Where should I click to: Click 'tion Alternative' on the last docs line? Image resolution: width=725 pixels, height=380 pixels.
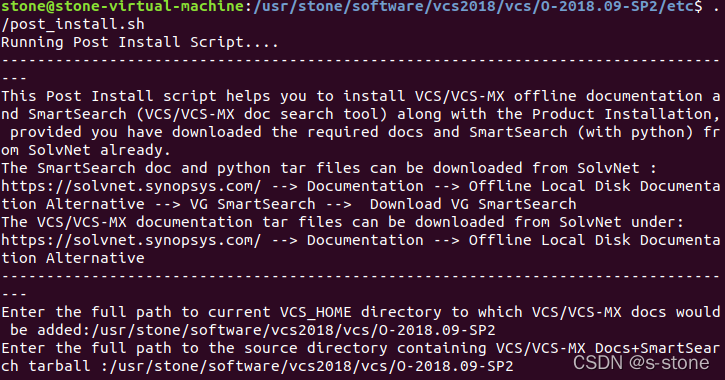tap(73, 258)
